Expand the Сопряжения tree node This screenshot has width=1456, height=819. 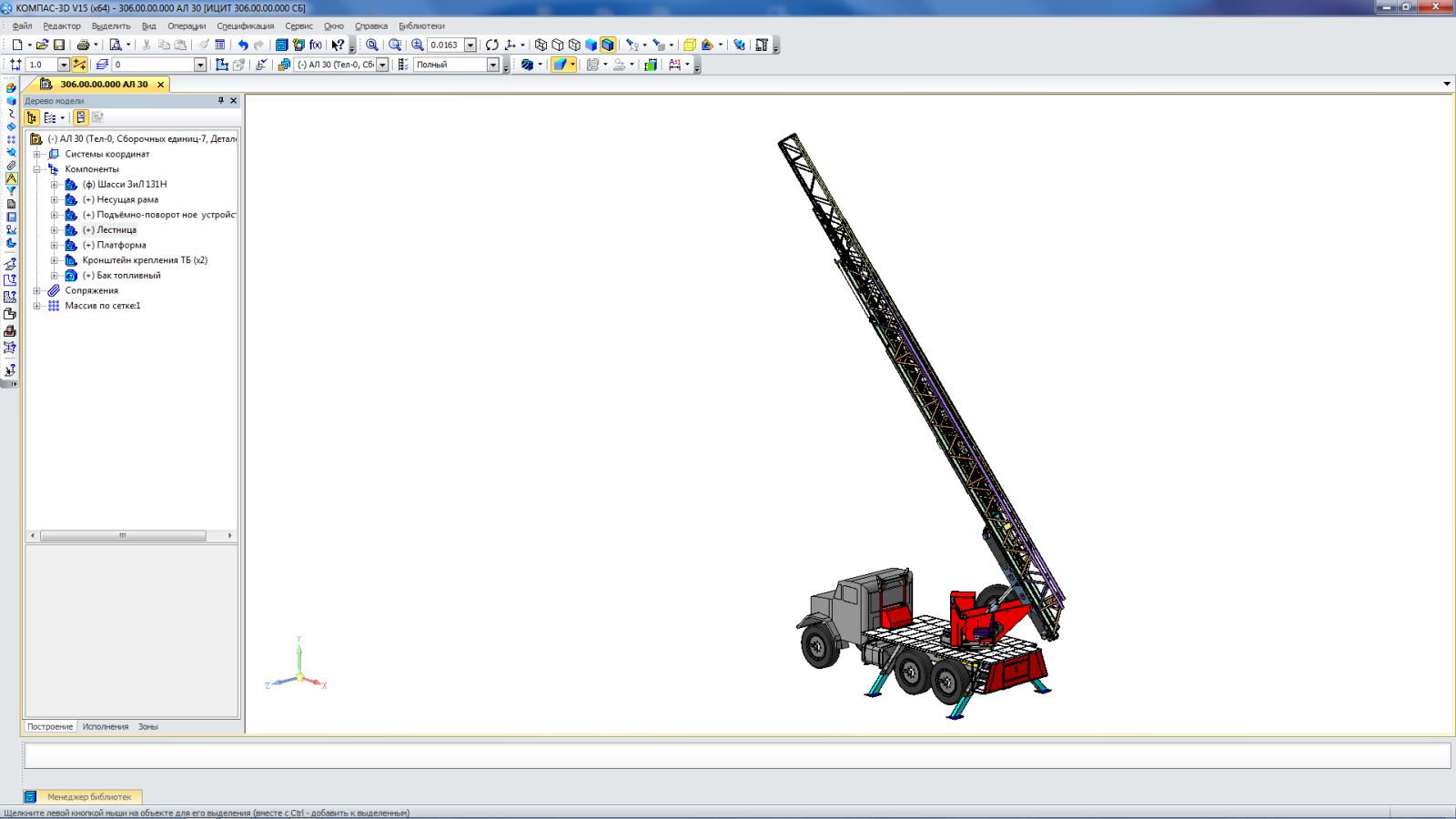[x=37, y=291]
